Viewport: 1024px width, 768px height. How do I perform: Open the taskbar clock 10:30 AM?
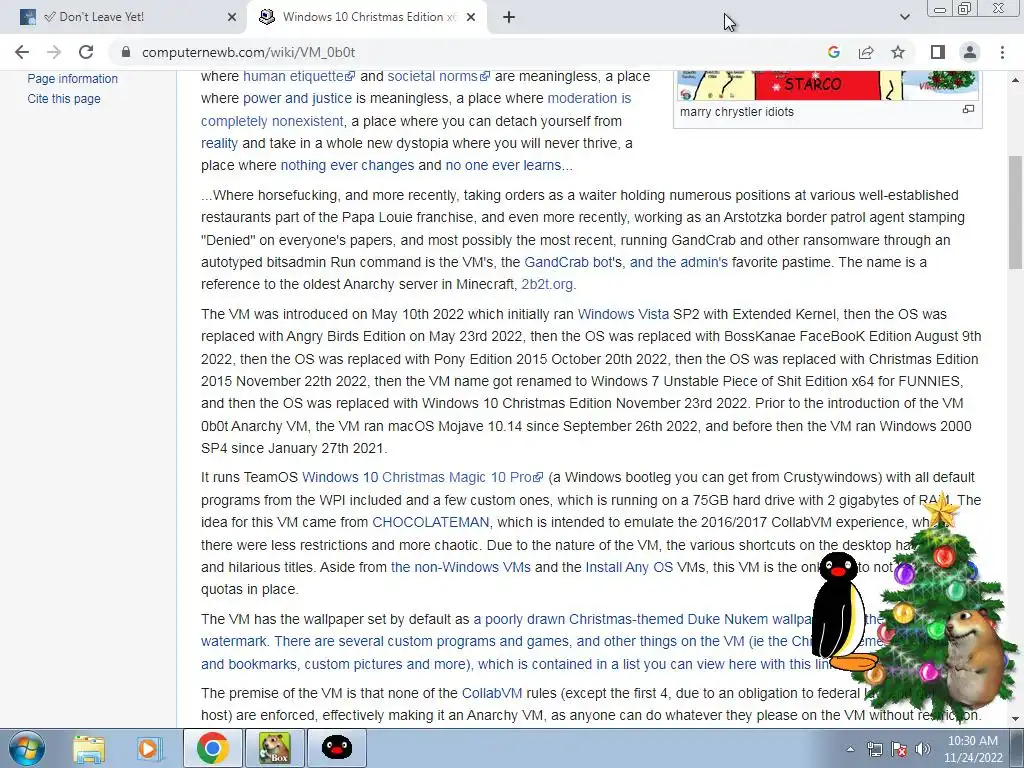click(972, 749)
